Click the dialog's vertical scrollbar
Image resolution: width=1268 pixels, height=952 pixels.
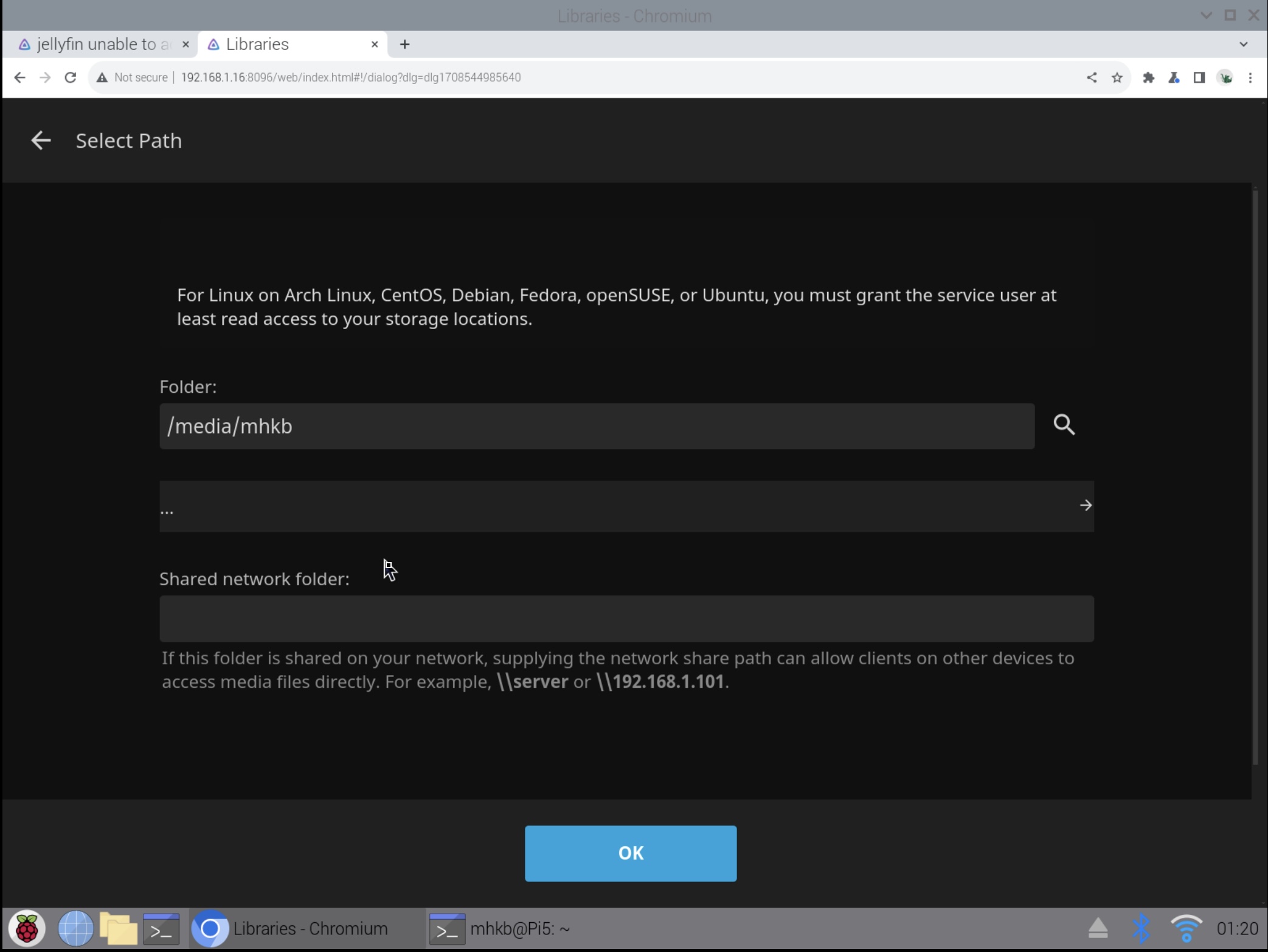[x=1255, y=474]
